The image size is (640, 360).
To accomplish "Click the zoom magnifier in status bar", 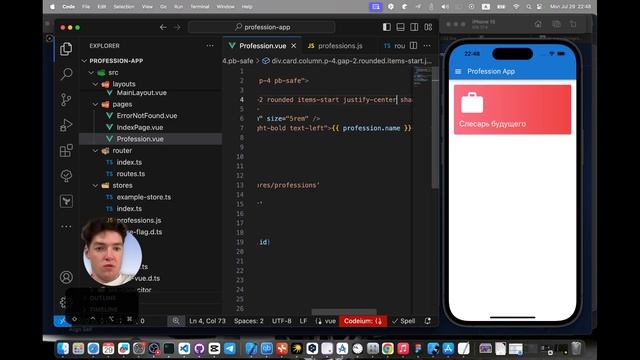I will (176, 321).
